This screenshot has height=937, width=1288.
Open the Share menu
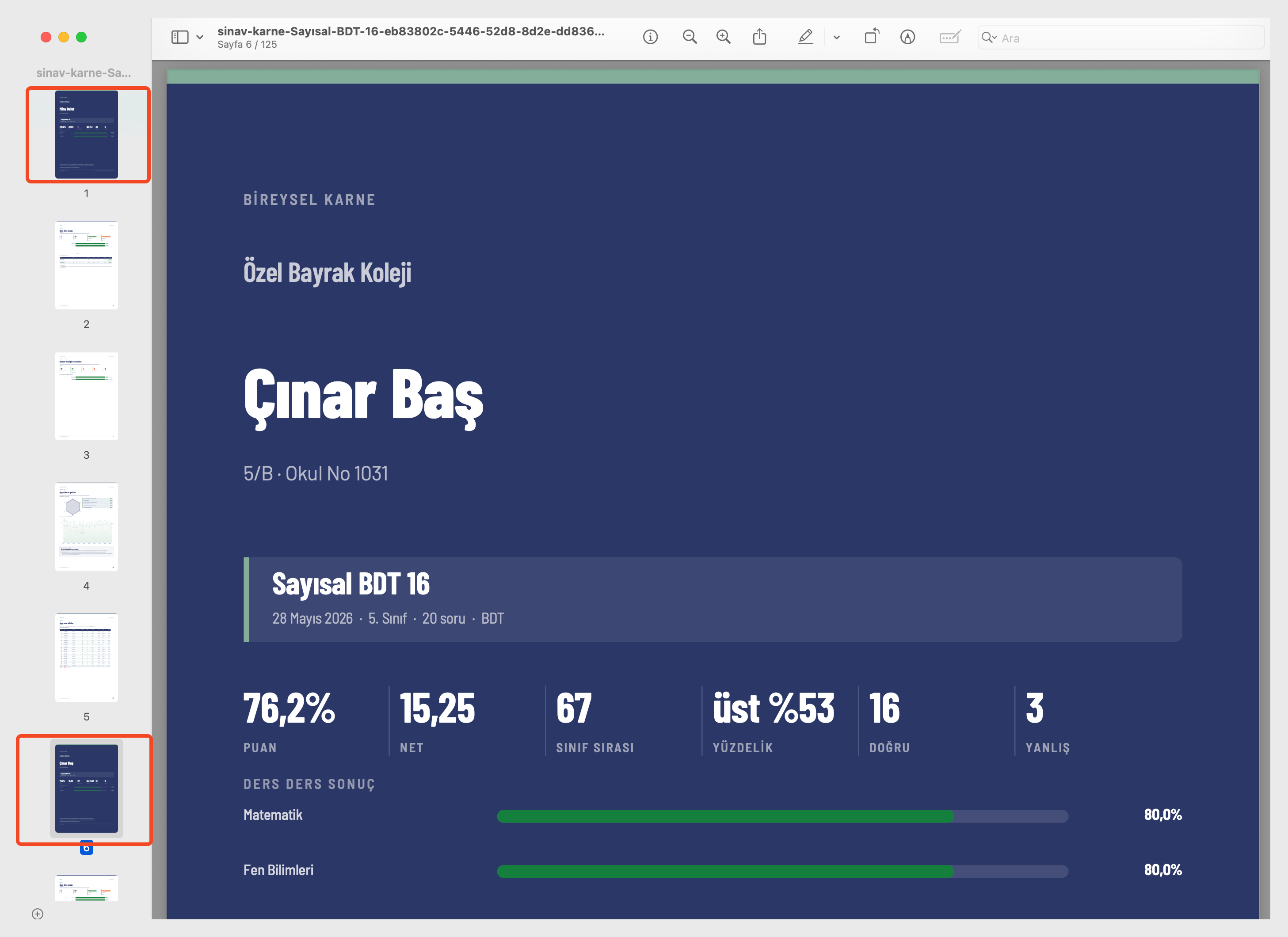click(x=759, y=38)
